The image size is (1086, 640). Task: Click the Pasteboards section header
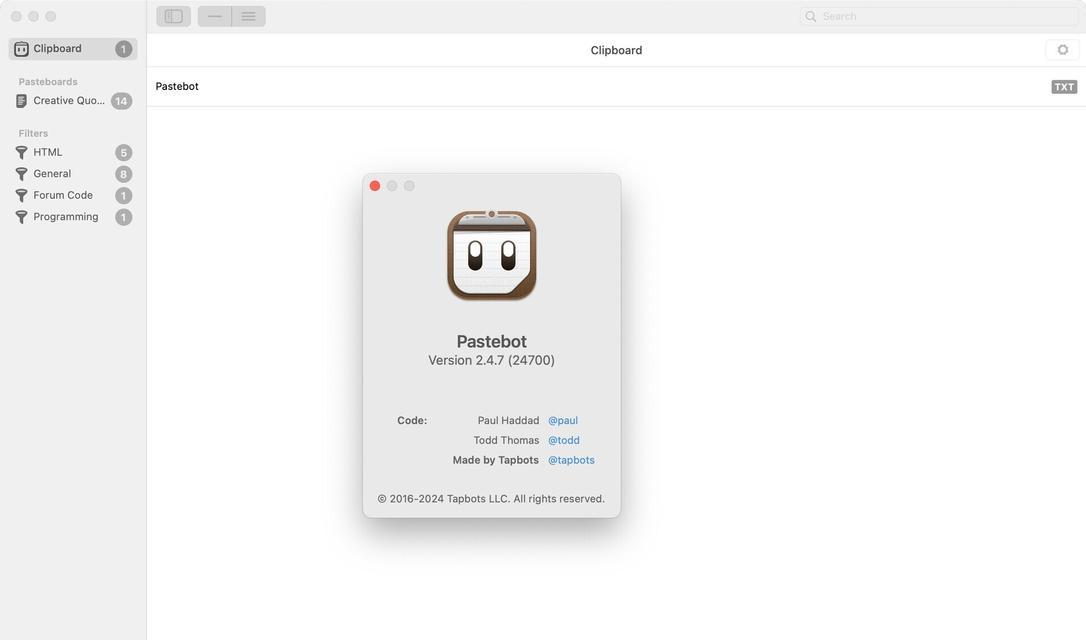tap(48, 82)
